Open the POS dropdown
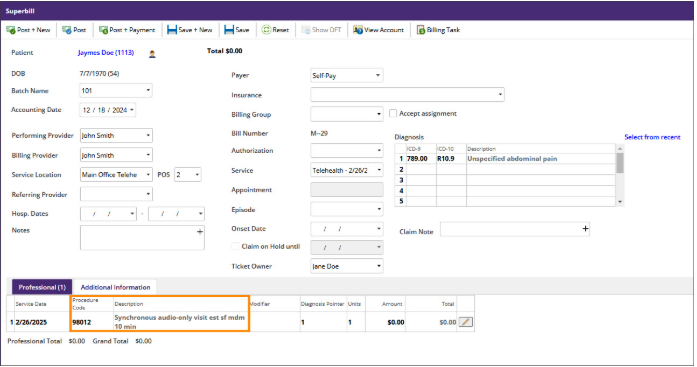The width and height of the screenshot is (697, 367). point(197,175)
